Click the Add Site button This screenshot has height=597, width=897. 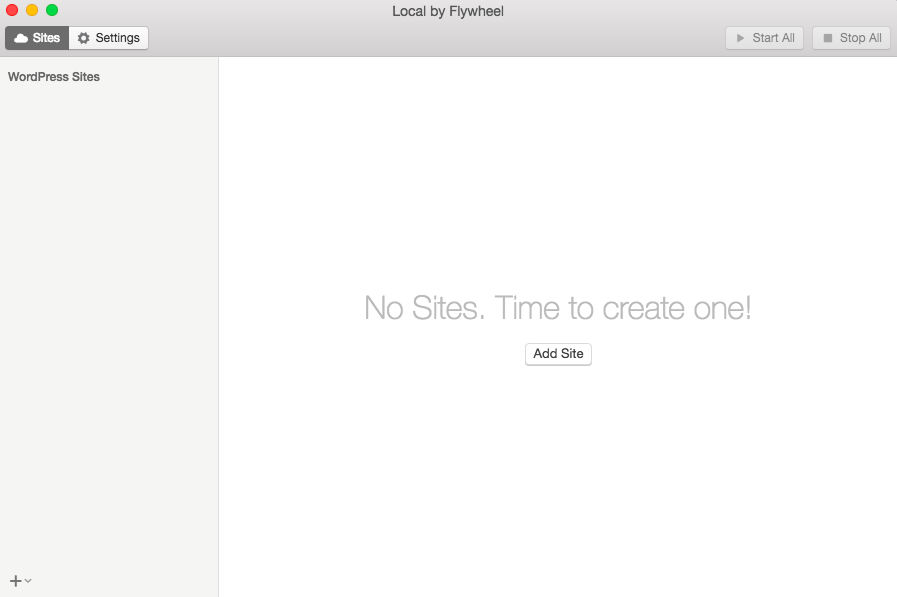[558, 354]
